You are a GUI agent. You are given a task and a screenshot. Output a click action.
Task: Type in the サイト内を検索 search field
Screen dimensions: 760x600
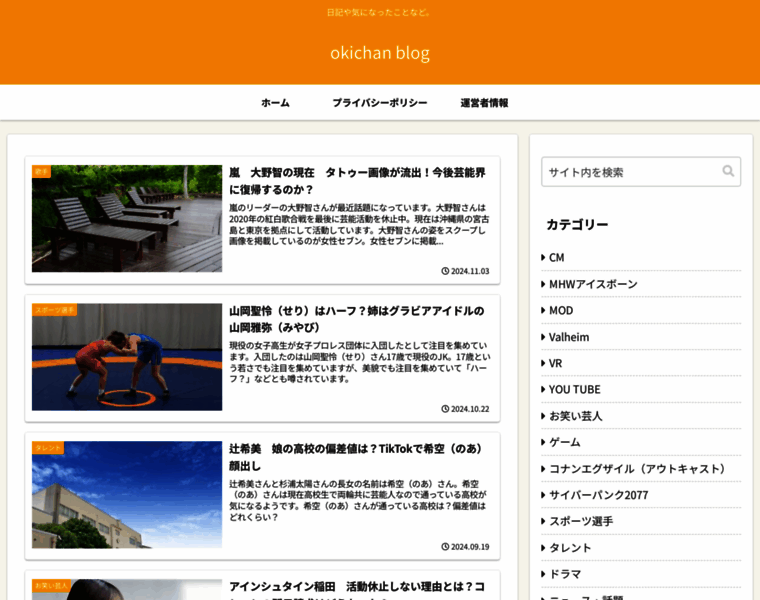tap(630, 172)
